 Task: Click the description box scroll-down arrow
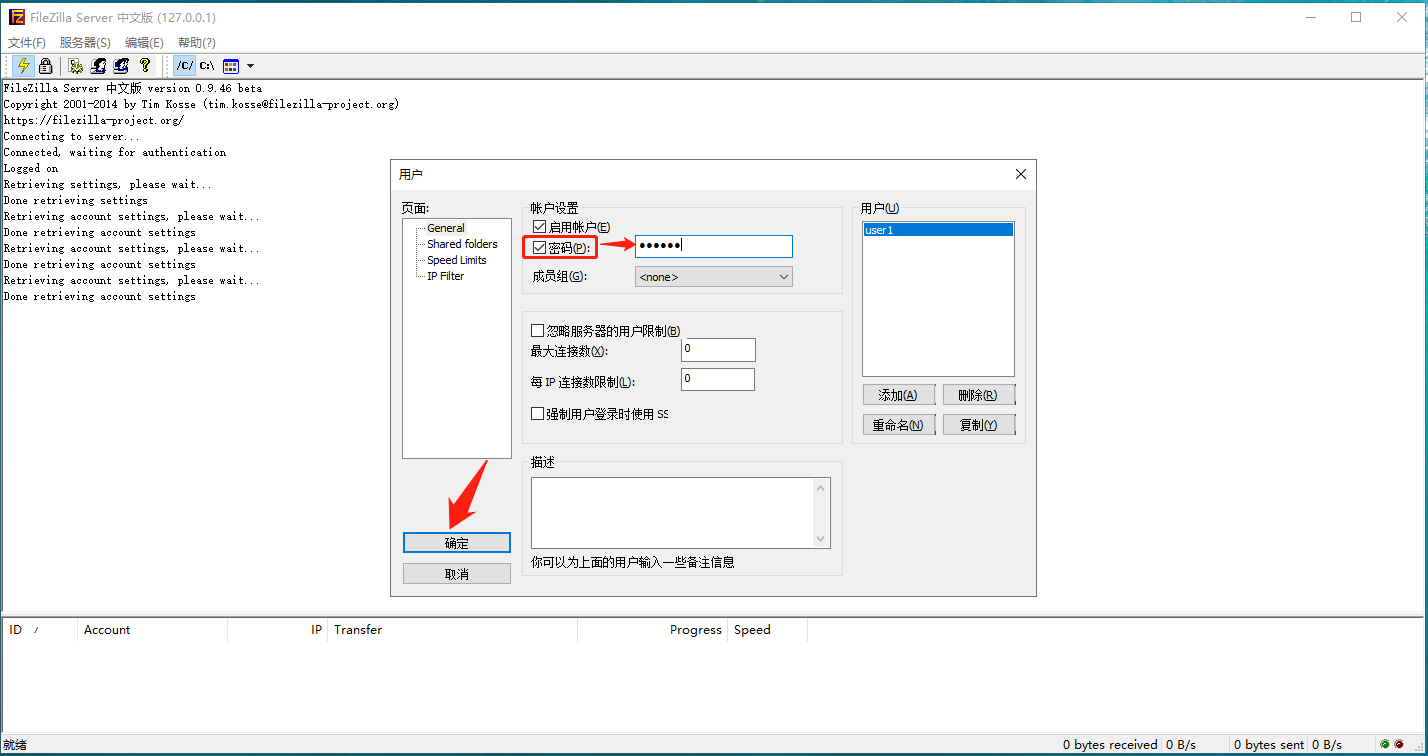[x=822, y=539]
